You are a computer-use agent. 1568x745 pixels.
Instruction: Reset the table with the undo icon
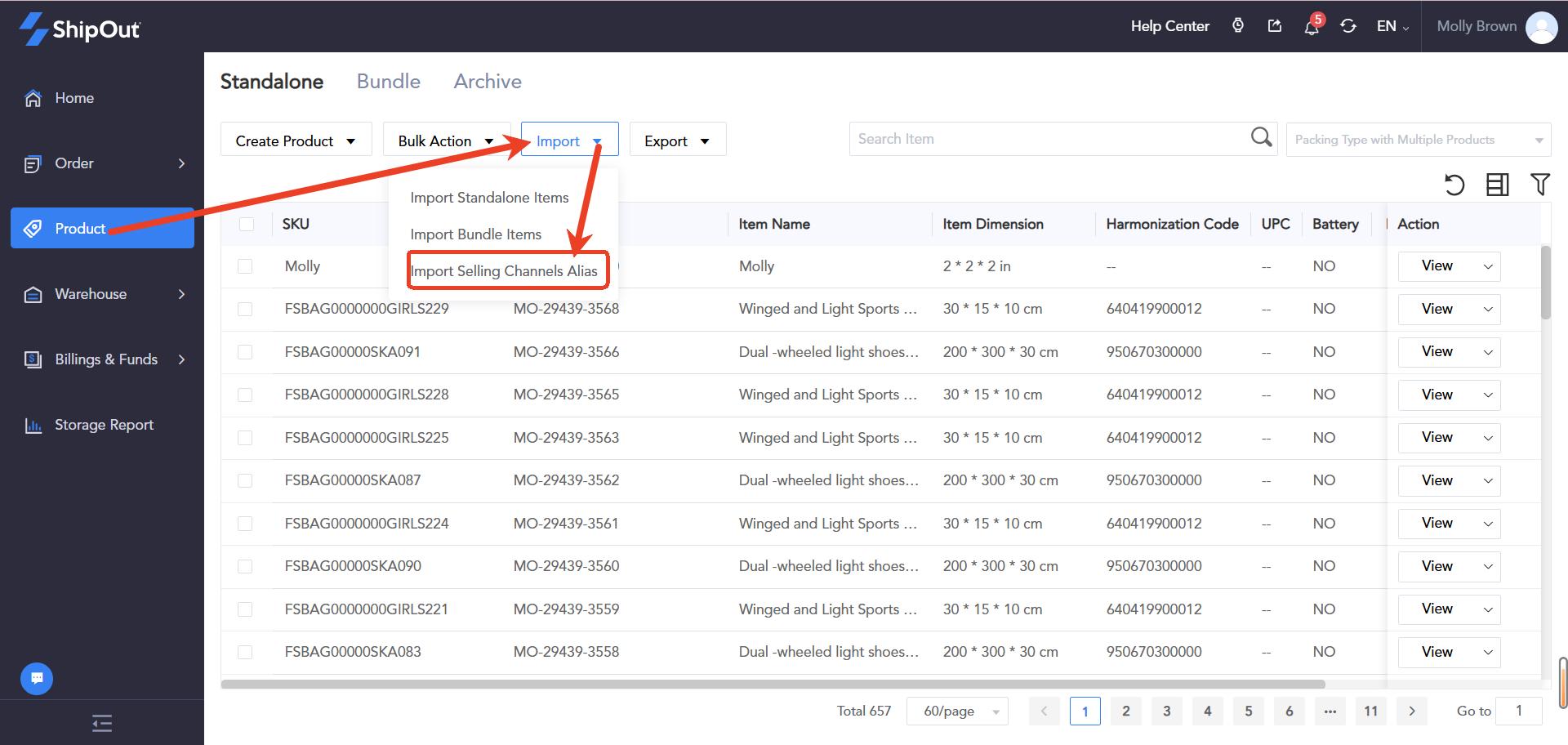pos(1454,185)
